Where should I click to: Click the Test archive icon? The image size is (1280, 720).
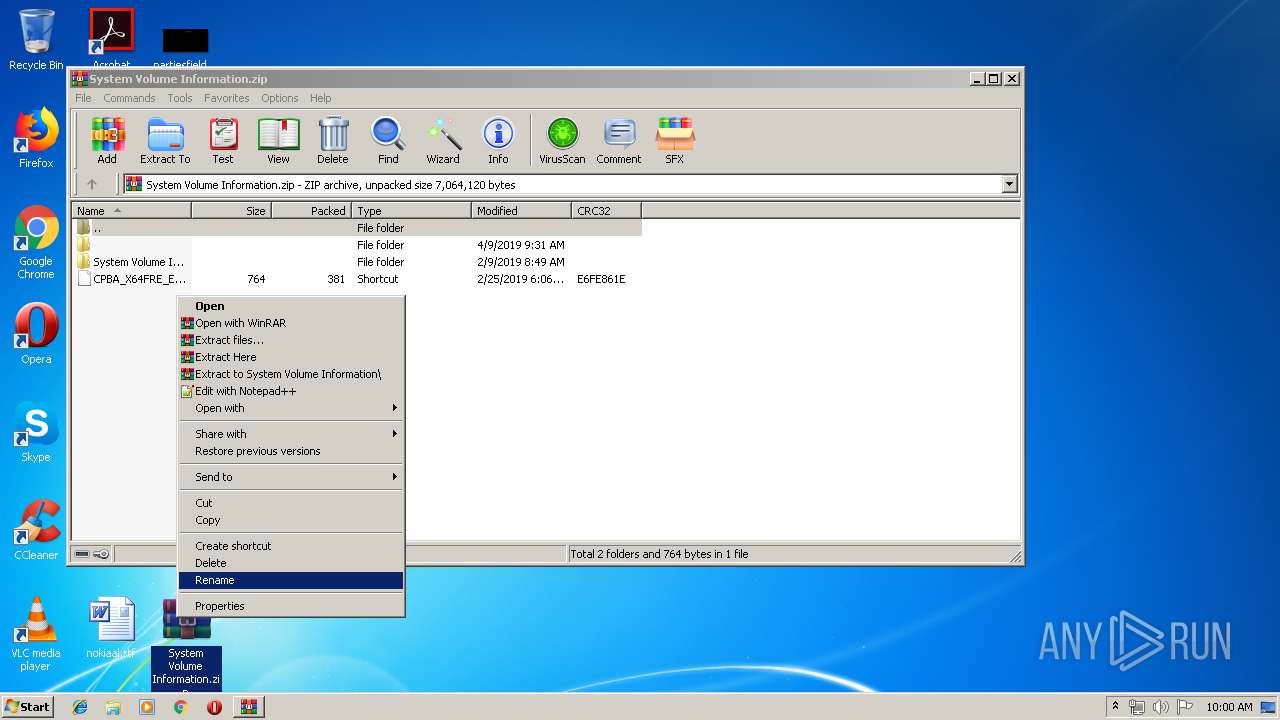223,141
